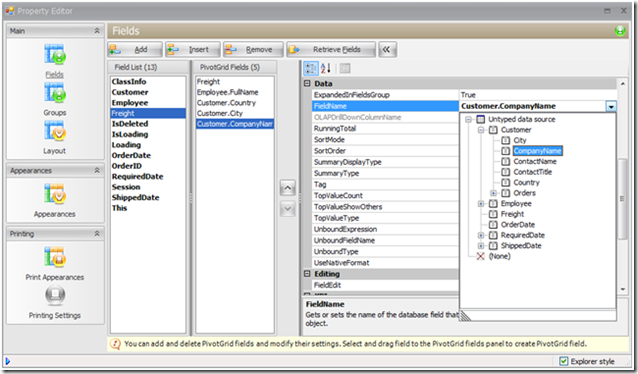Select OrderDate in the data source tree
Viewport: 638px width, 374px height.
tap(518, 225)
